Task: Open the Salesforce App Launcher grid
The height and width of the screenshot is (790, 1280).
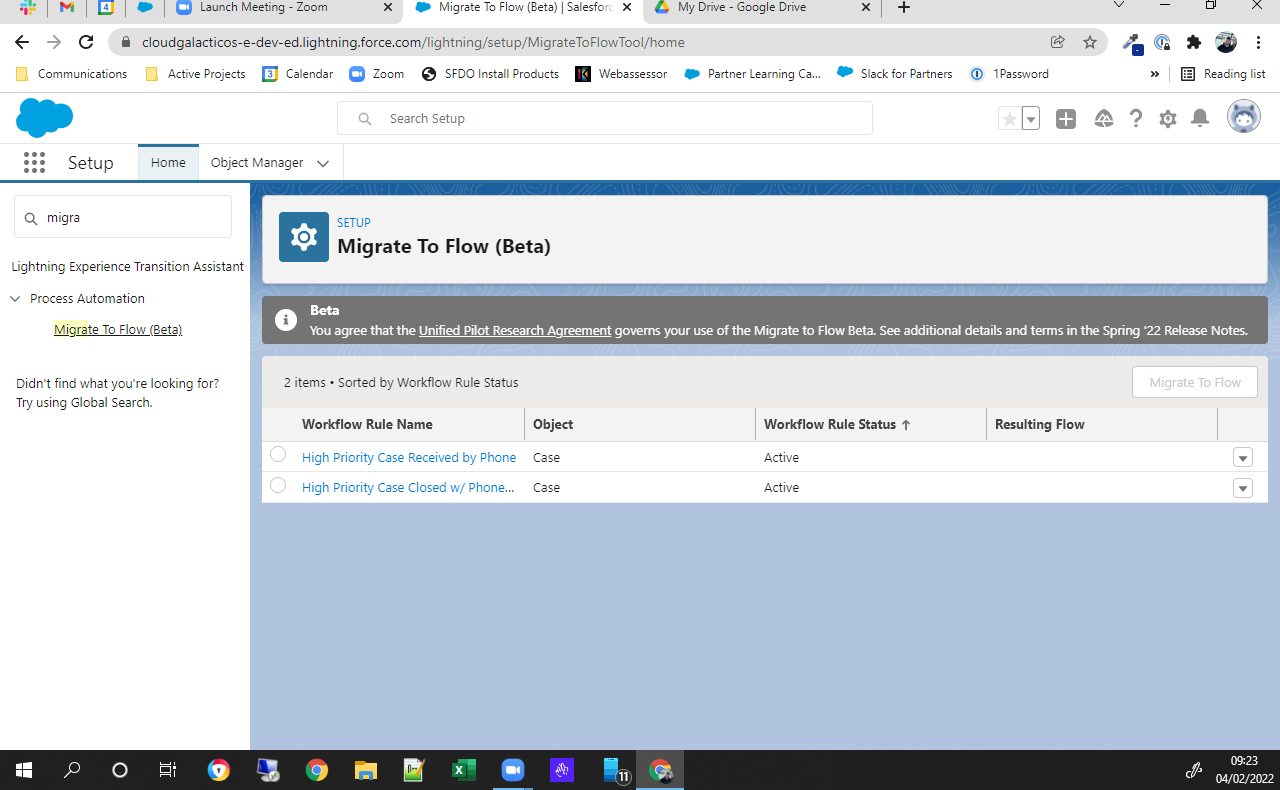Action: click(34, 163)
